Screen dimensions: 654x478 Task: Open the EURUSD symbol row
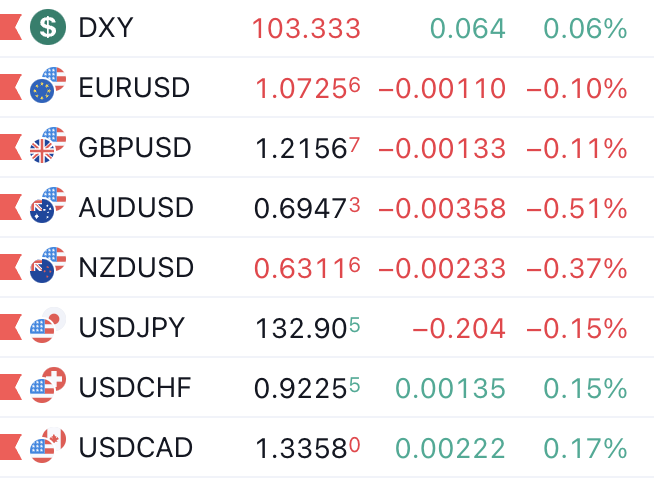pyautogui.click(x=134, y=89)
